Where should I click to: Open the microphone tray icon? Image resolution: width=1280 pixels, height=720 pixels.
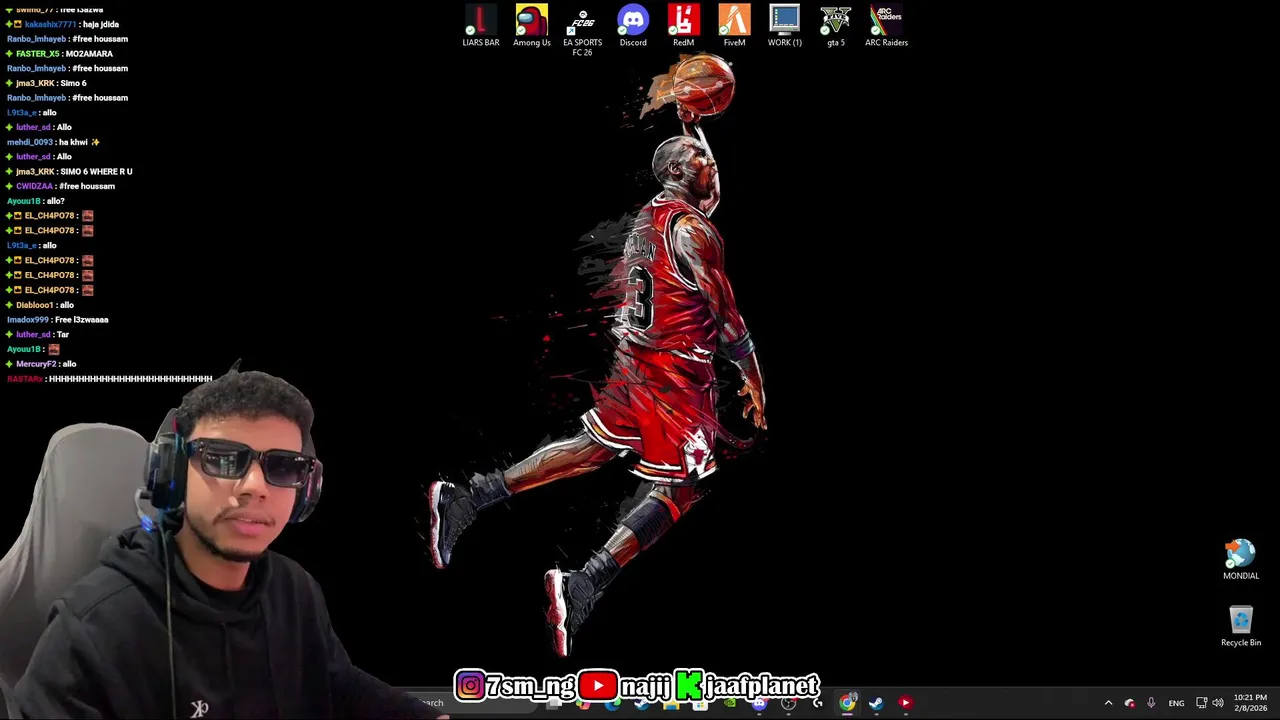tap(1151, 703)
